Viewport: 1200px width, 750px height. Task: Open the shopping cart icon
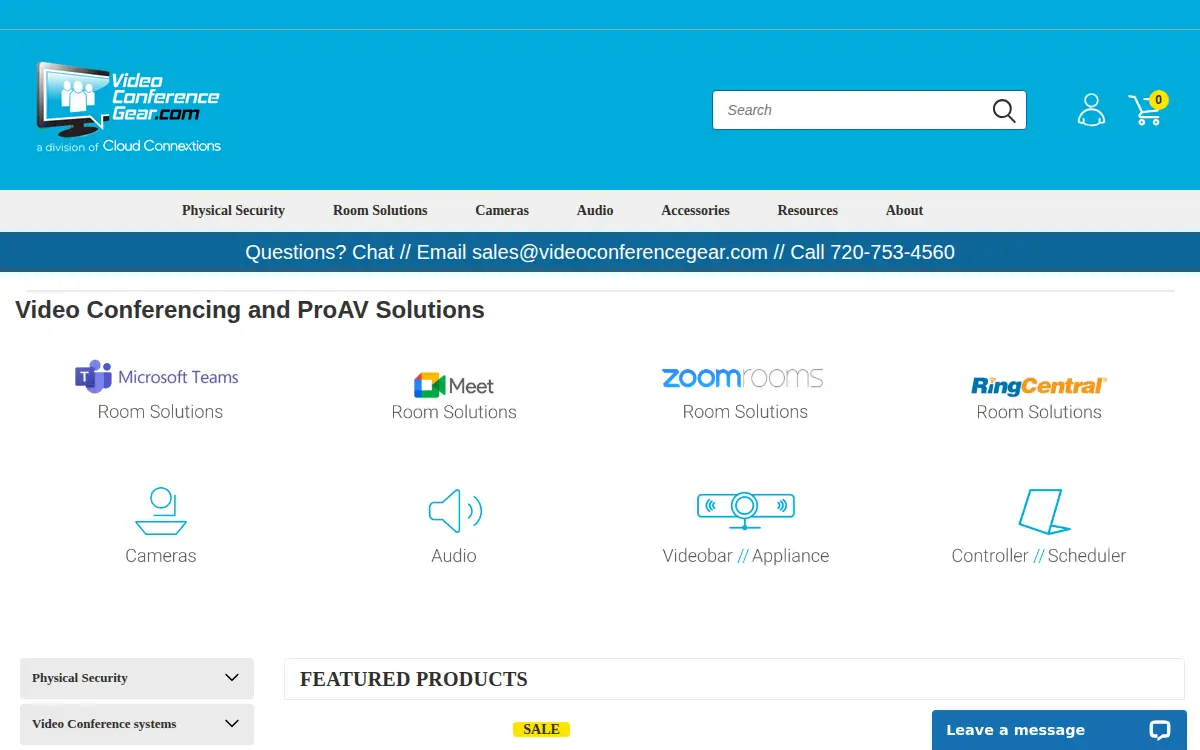1146,110
